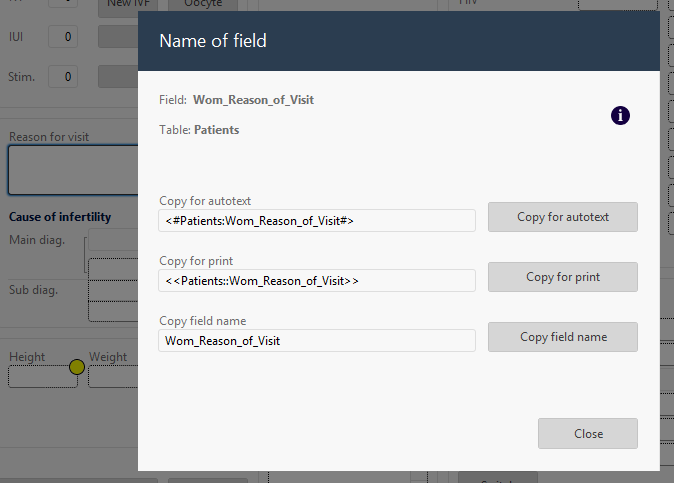Click the Sub diag. list box
674x483 pixels.
pyautogui.click(x=113, y=290)
